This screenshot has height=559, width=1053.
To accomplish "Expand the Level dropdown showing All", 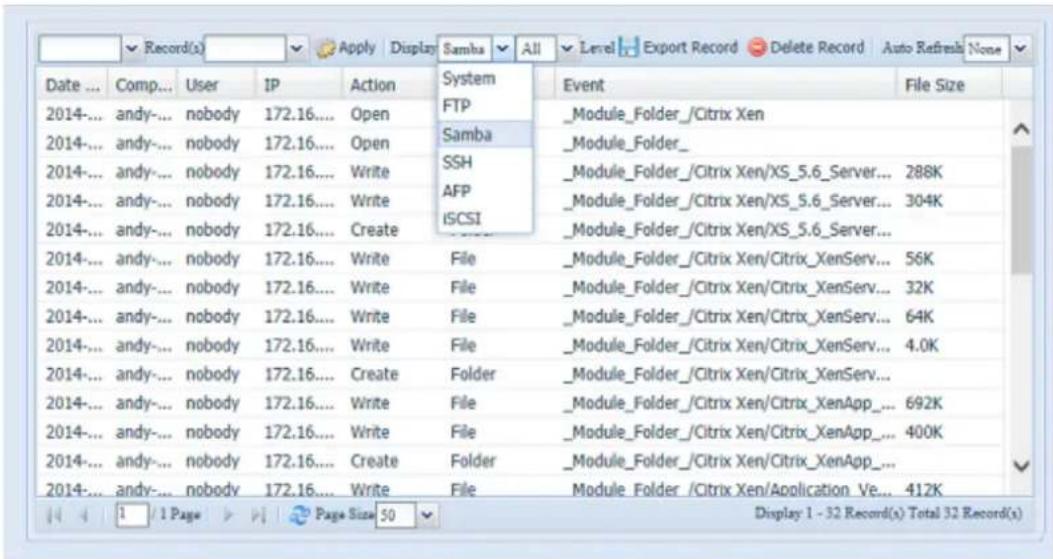I will [568, 48].
